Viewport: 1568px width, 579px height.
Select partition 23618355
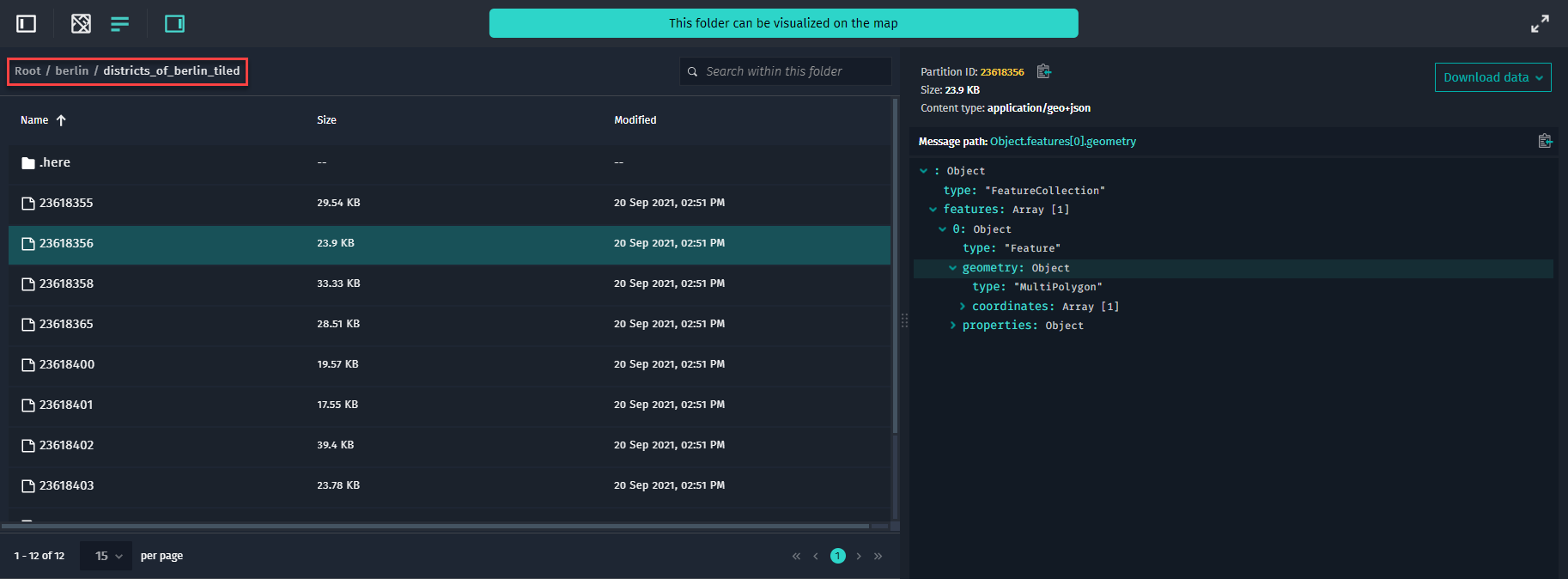pos(66,203)
